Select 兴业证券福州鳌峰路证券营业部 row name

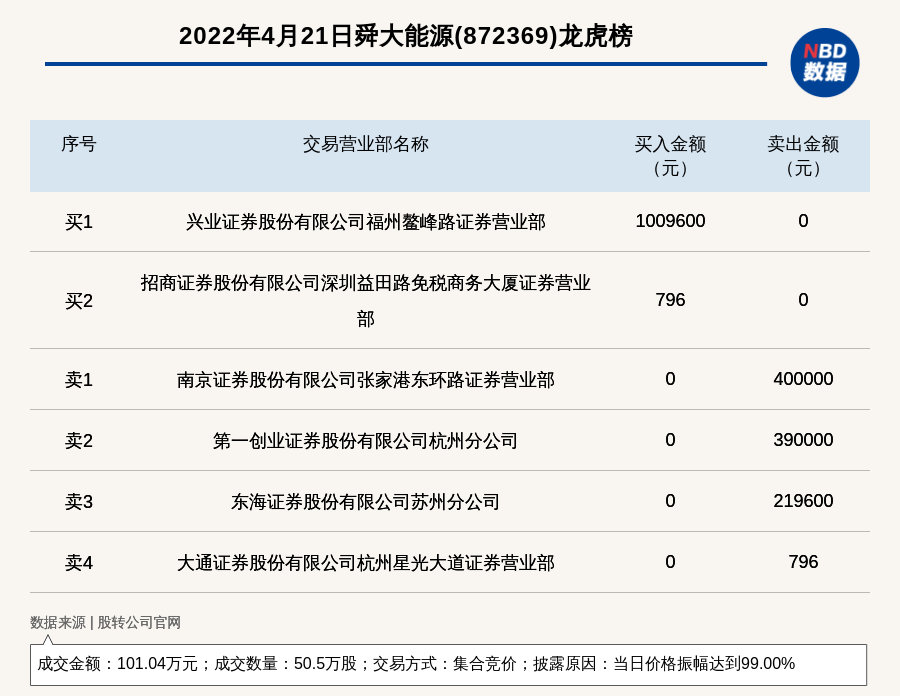[365, 222]
